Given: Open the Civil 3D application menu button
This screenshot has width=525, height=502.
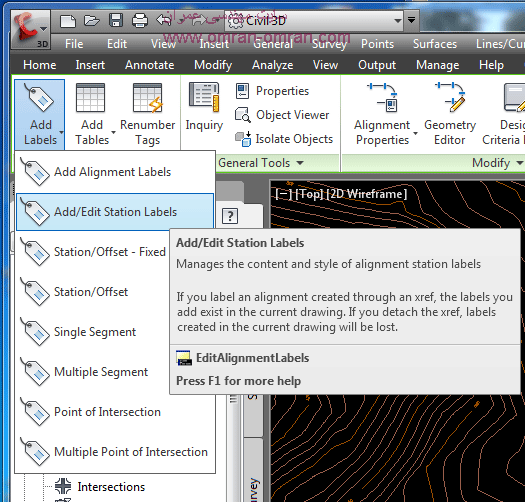Looking at the screenshot, I should (x=30, y=29).
